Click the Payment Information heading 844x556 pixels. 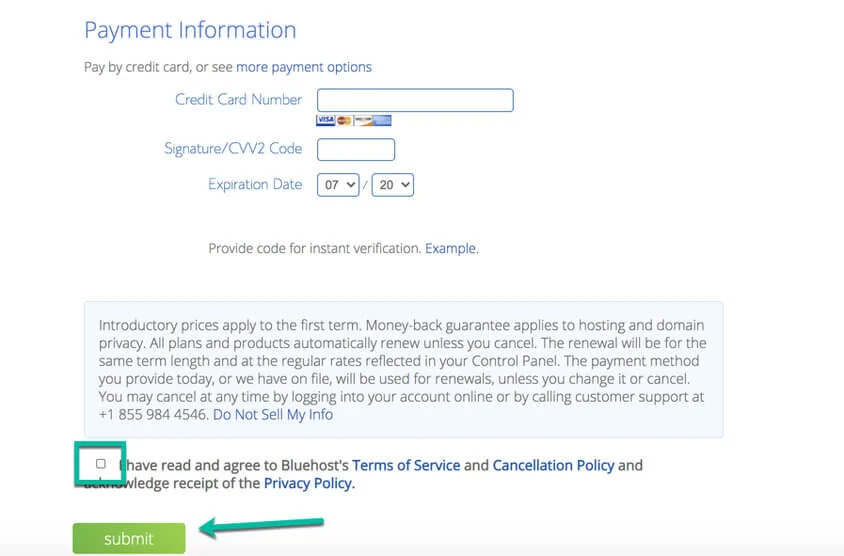pos(190,30)
